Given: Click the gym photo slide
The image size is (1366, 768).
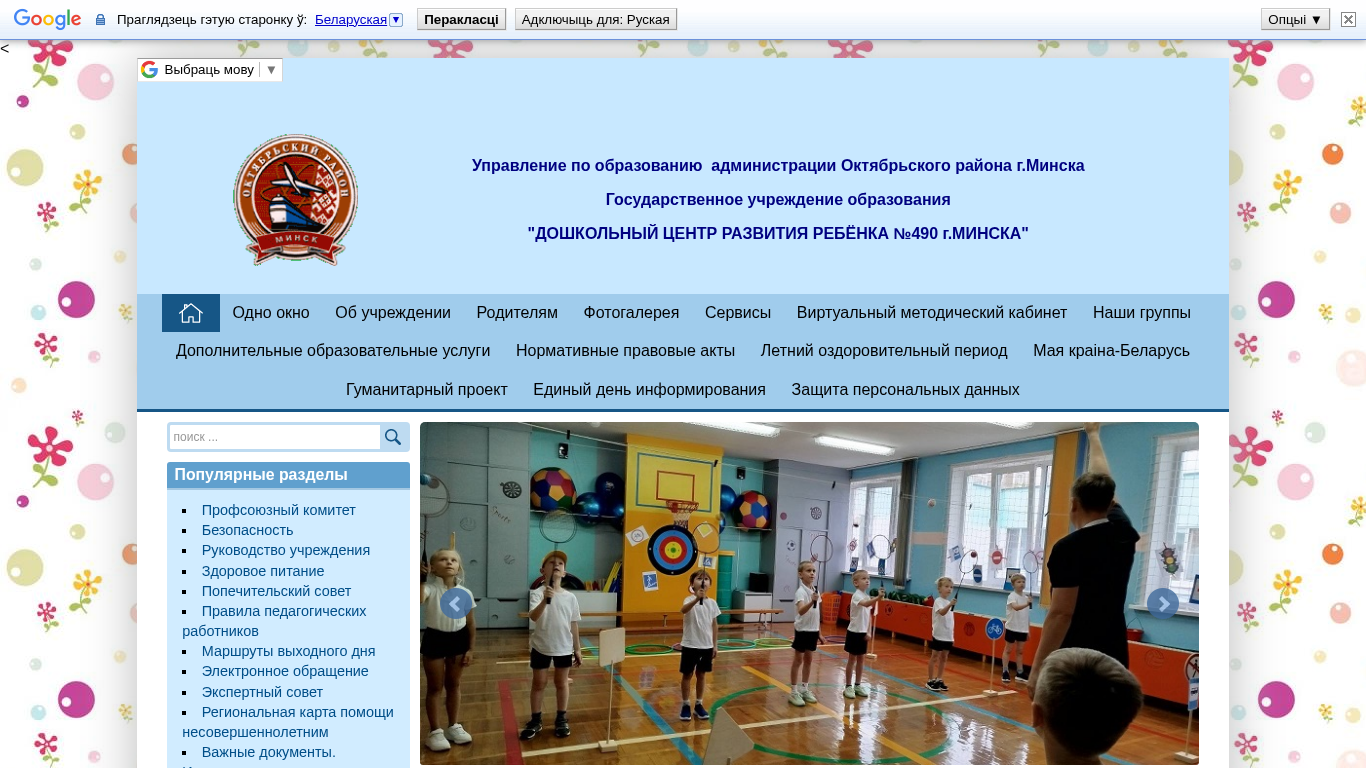Looking at the screenshot, I should click(x=809, y=594).
